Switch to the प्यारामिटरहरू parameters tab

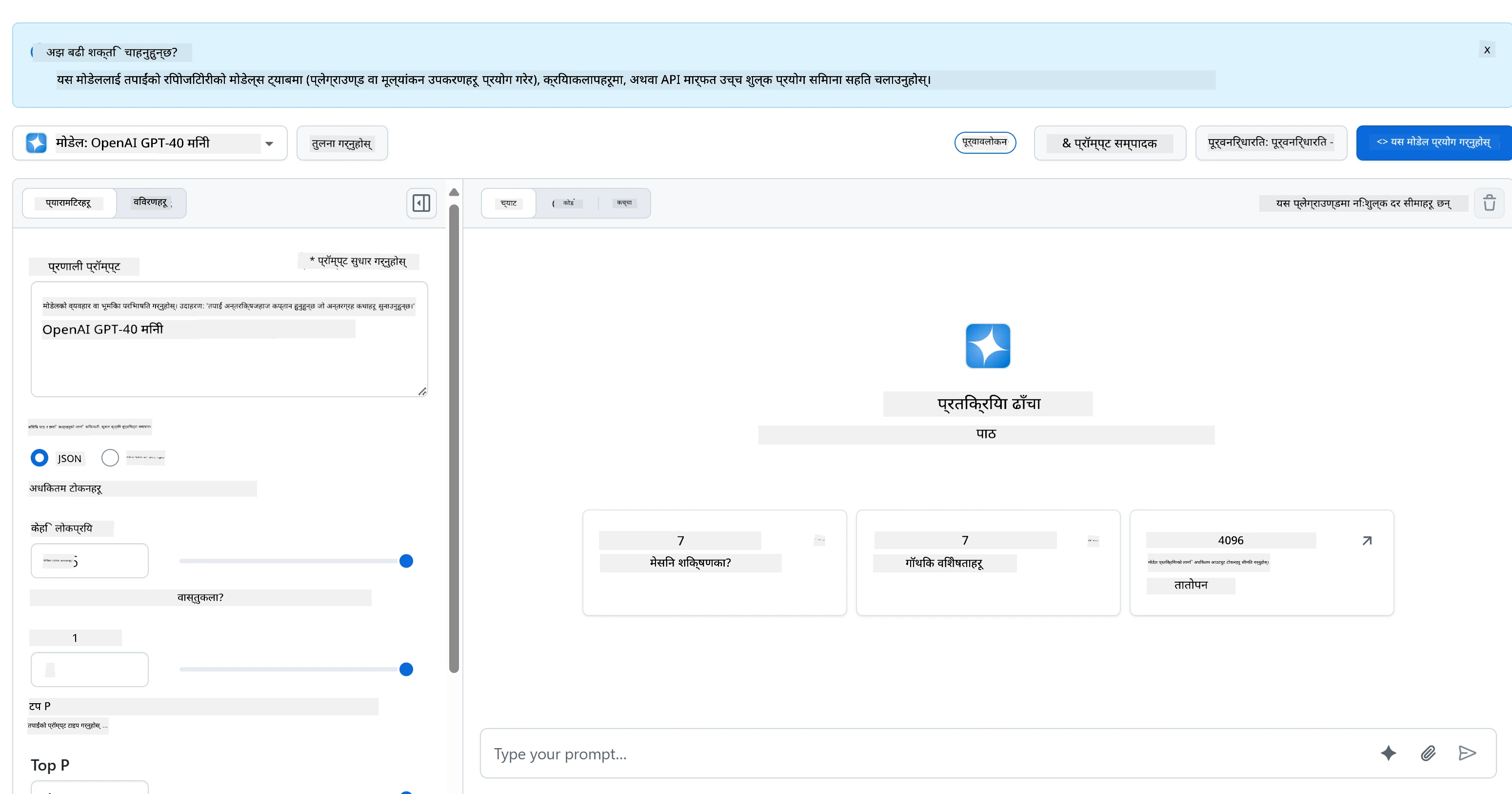click(69, 203)
